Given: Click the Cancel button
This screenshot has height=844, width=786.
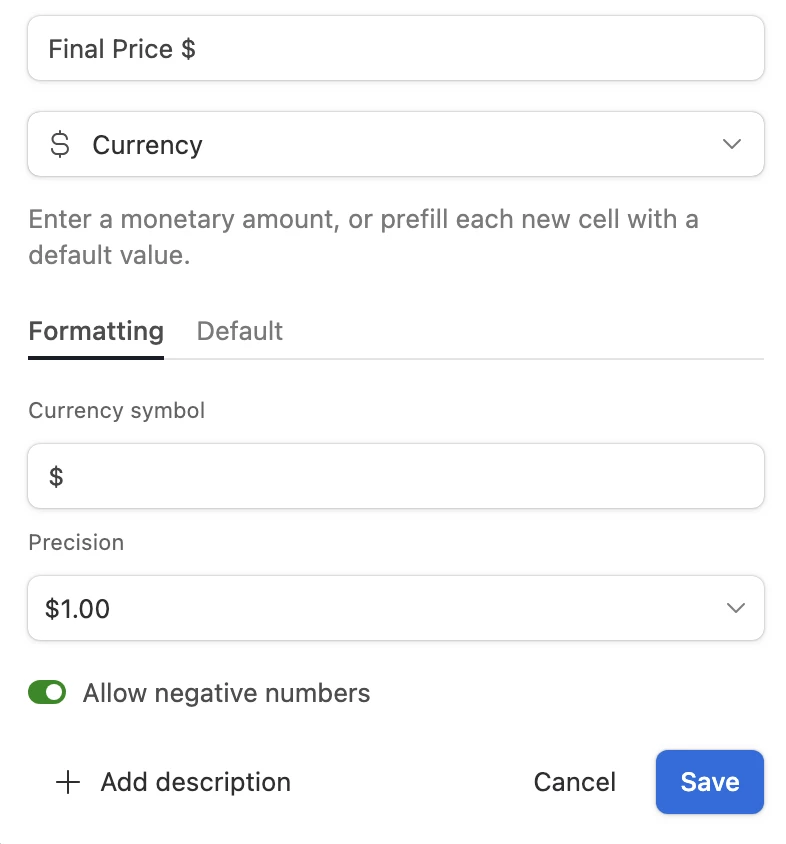Looking at the screenshot, I should coord(575,782).
